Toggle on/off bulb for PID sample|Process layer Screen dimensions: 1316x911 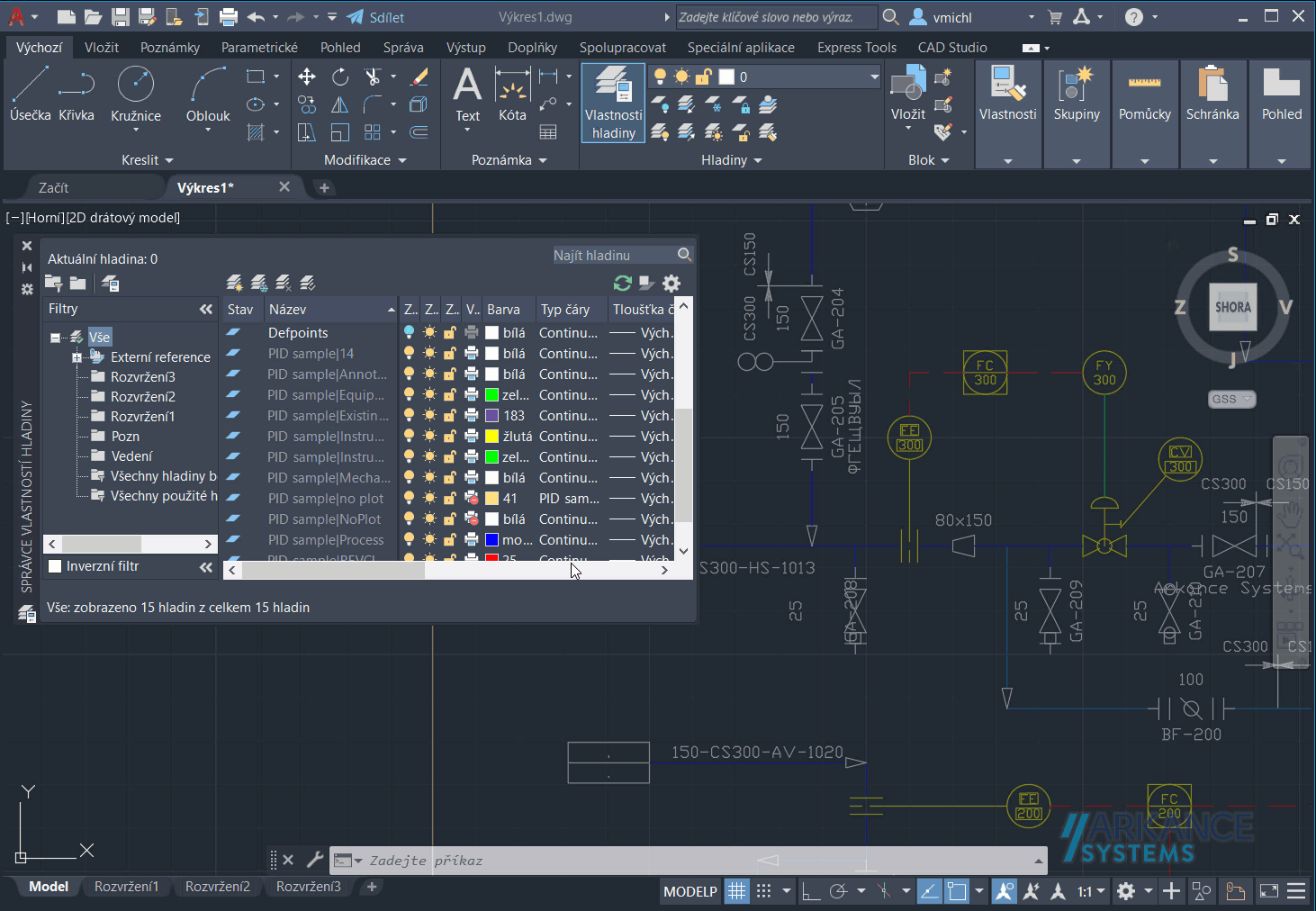[x=410, y=539]
